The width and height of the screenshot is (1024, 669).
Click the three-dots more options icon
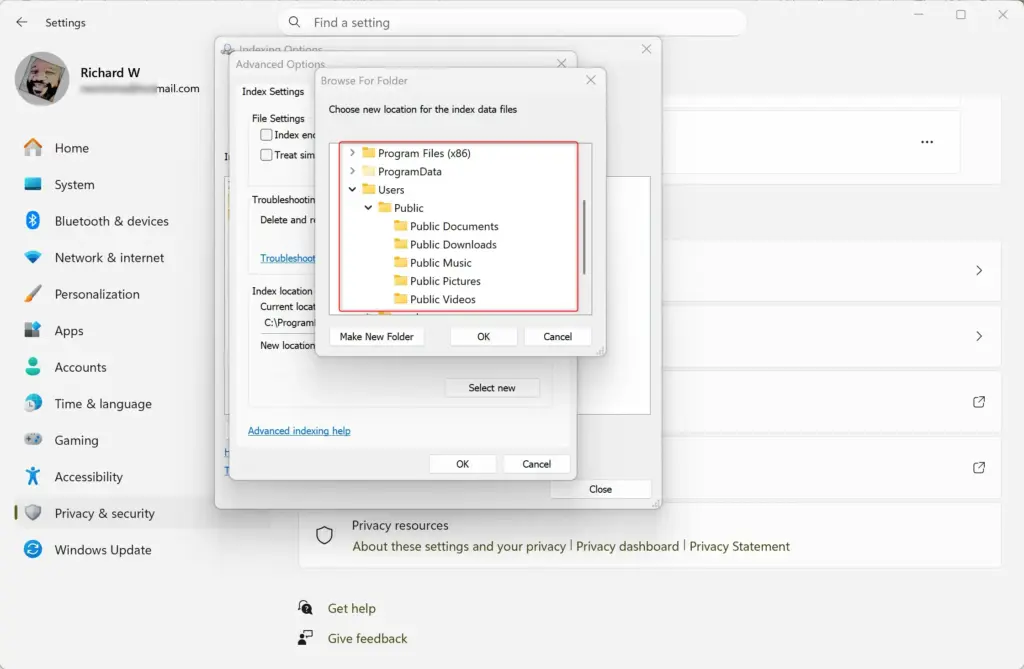(x=927, y=142)
